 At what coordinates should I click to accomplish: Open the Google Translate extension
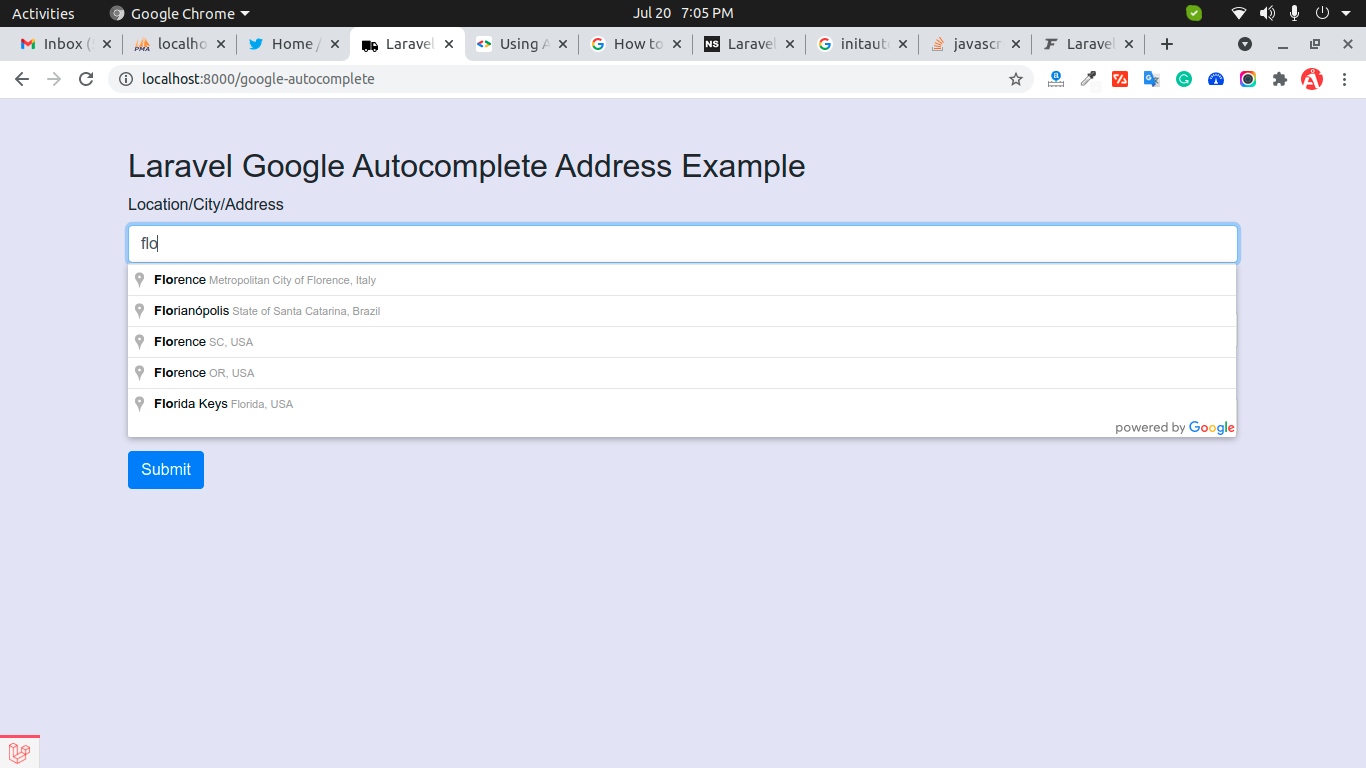1152,79
